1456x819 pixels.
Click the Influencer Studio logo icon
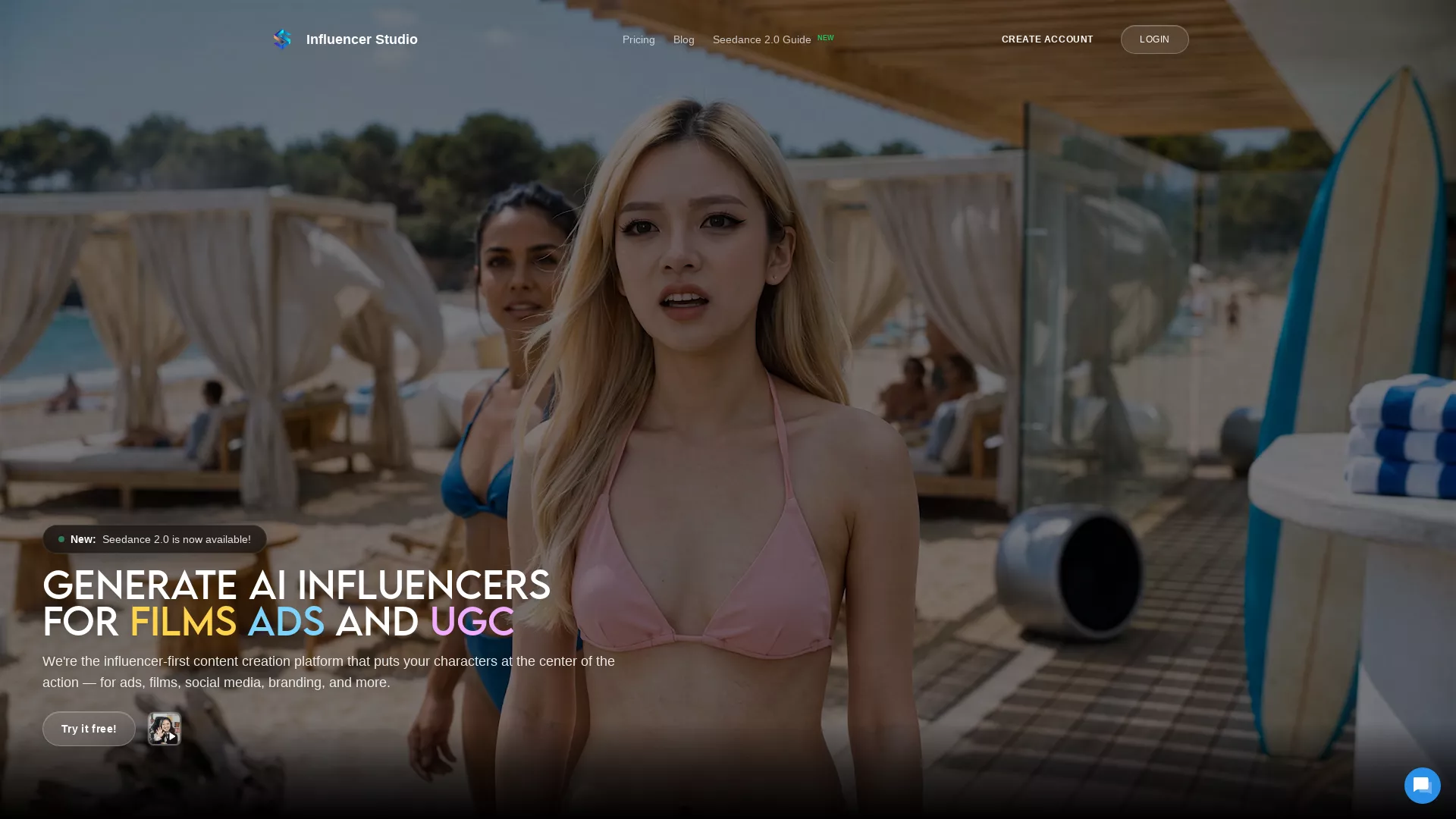(282, 39)
